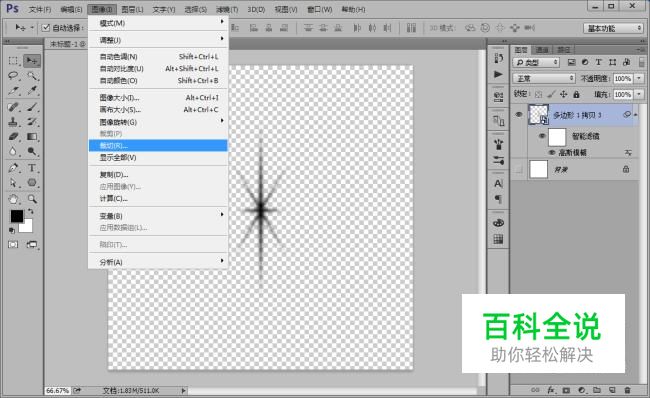Reset to default black and white colors
This screenshot has height=398, width=650.
(12, 230)
